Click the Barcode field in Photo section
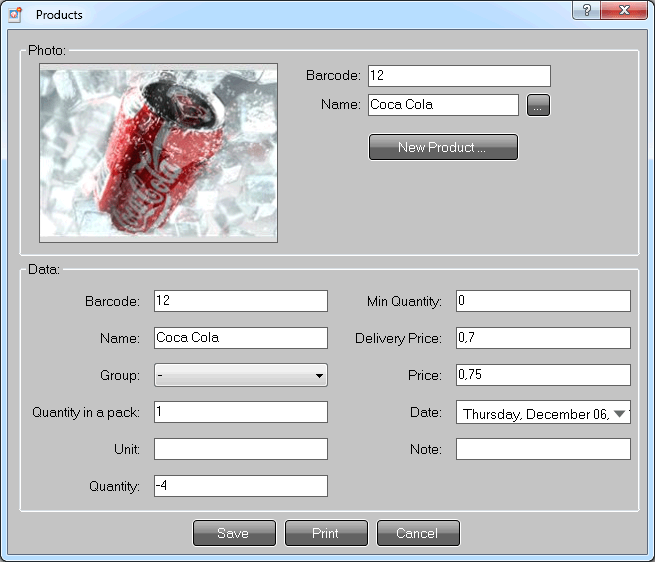The width and height of the screenshot is (655, 562). tap(459, 76)
